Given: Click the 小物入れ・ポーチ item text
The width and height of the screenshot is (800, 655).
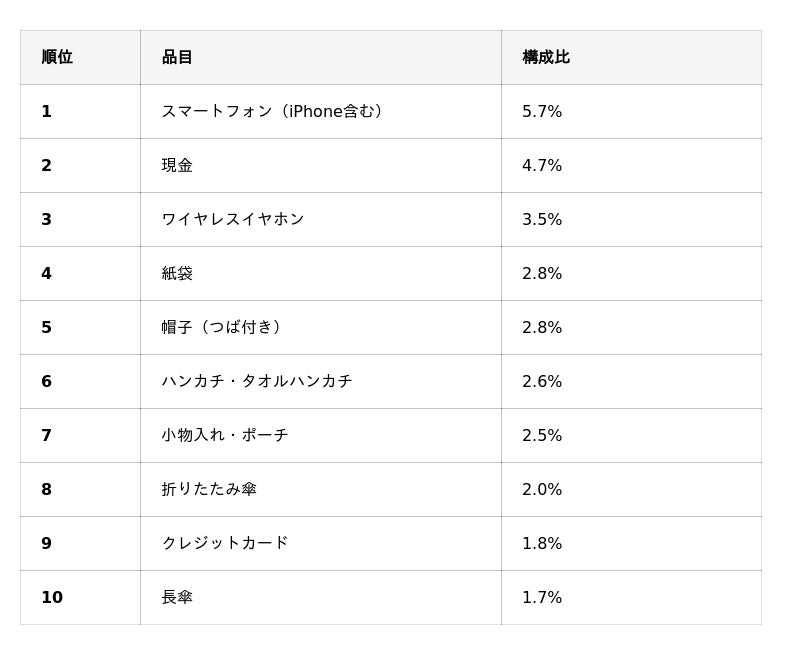Looking at the screenshot, I should 225,435.
